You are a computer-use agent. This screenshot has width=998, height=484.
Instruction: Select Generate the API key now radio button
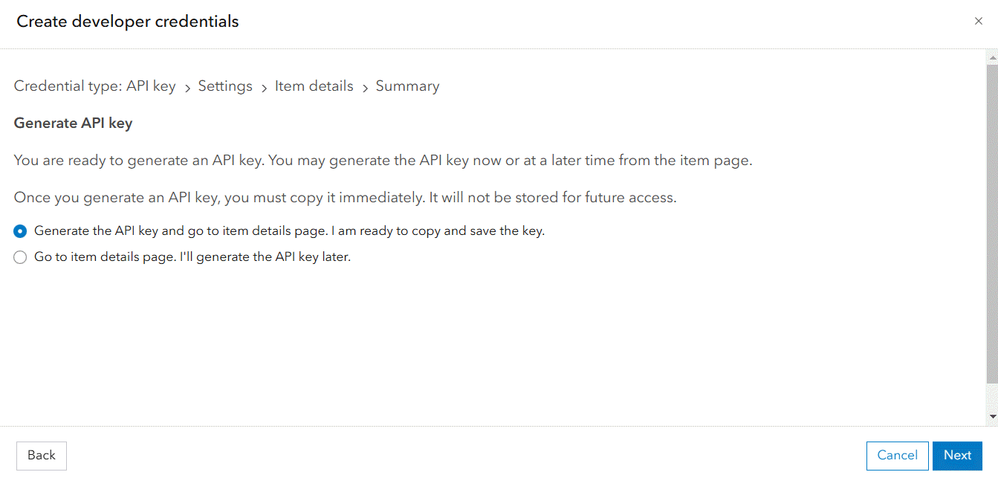pyautogui.click(x=20, y=230)
